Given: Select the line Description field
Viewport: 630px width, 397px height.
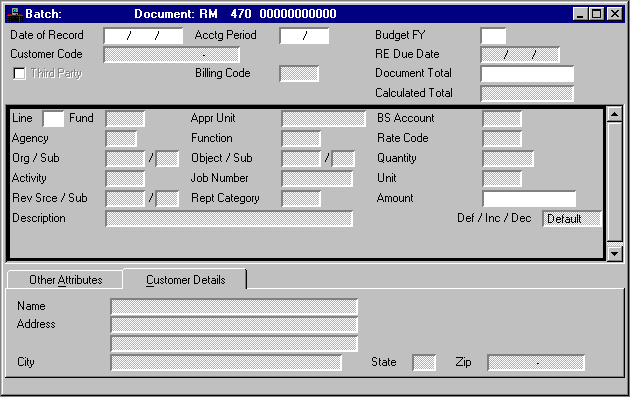Looking at the screenshot, I should pyautogui.click(x=229, y=219).
